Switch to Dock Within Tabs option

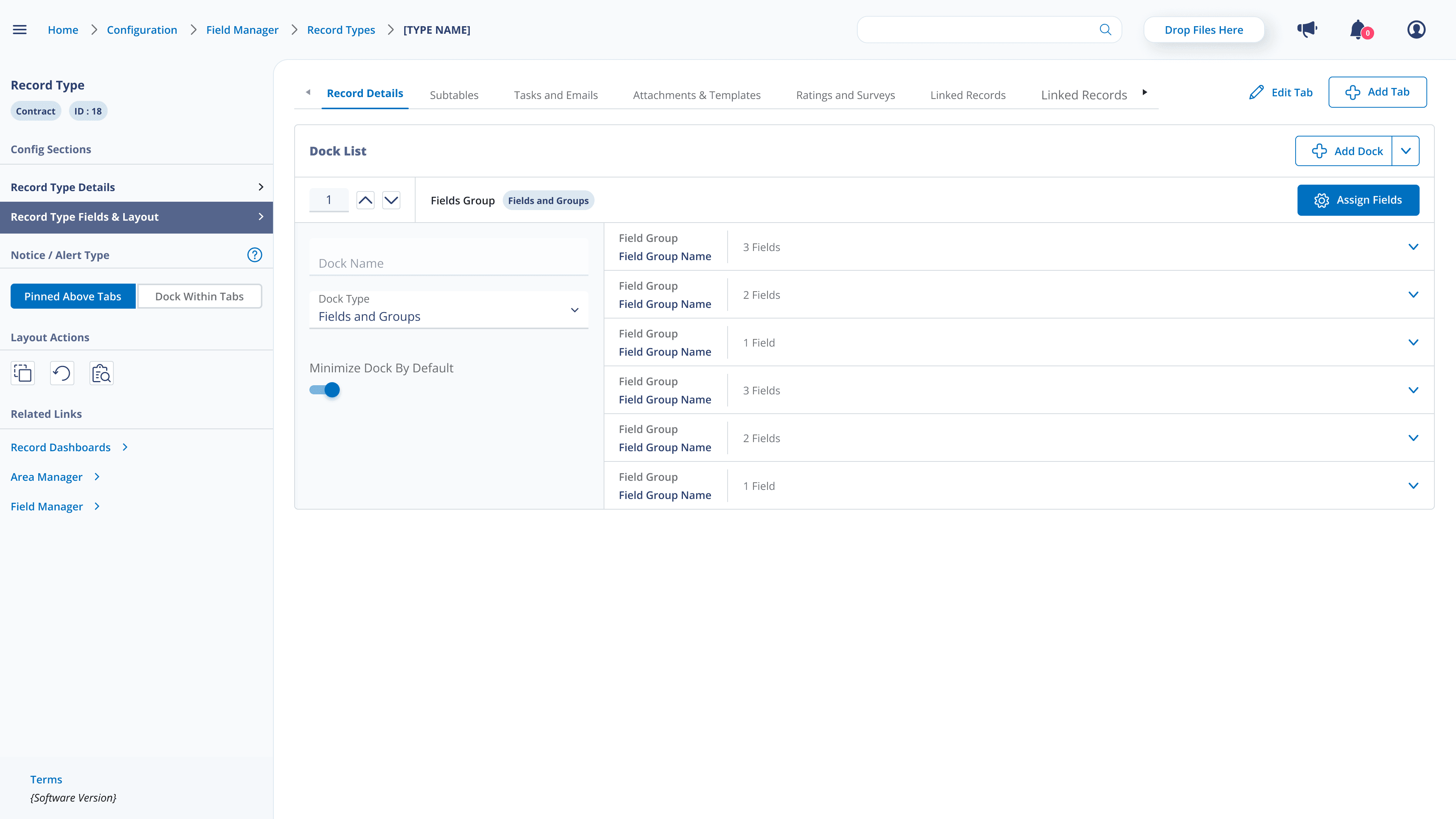click(199, 296)
